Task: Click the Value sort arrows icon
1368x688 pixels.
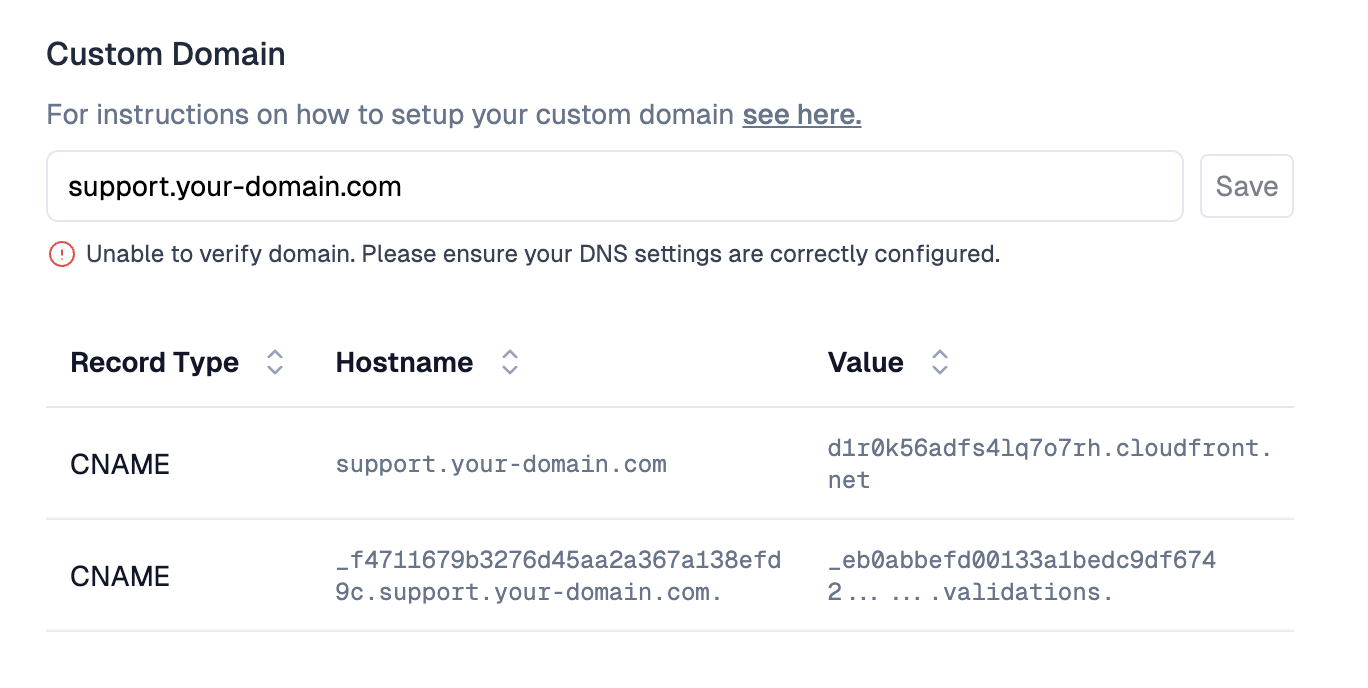Action: (x=939, y=362)
